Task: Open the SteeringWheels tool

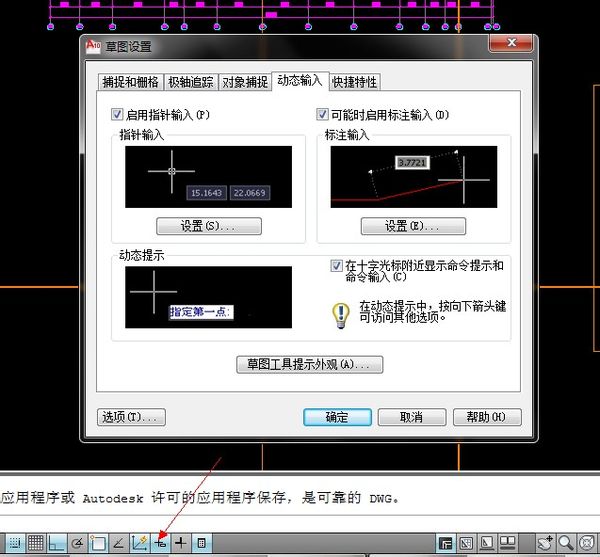Action: tap(587, 542)
